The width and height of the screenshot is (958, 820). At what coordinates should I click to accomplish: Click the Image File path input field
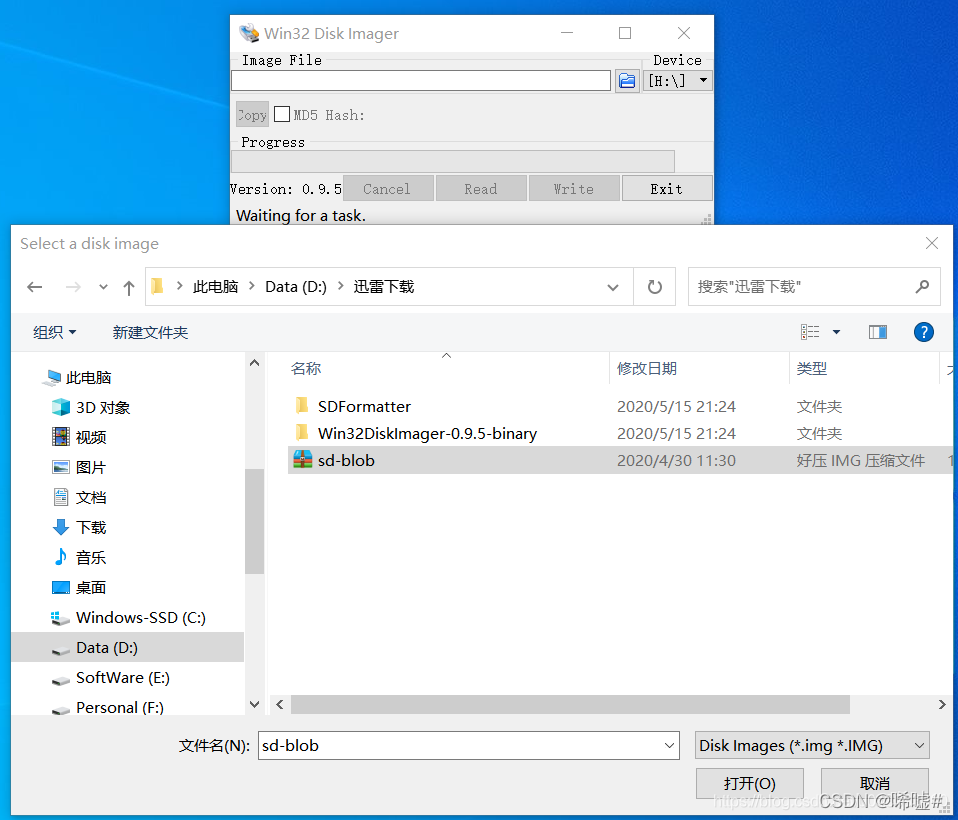421,81
